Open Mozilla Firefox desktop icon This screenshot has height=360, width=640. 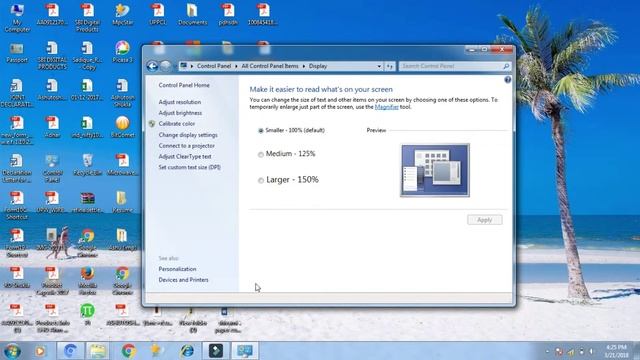pos(87,280)
